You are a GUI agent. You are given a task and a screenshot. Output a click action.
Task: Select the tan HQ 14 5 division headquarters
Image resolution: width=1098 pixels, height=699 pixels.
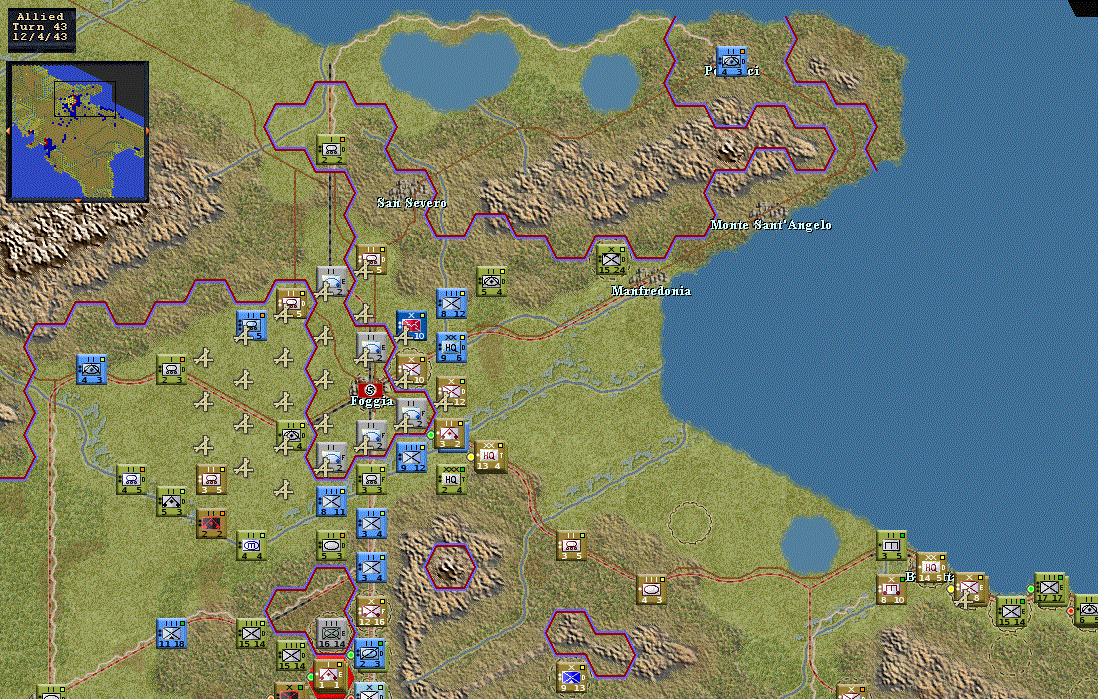pyautogui.click(x=931, y=567)
